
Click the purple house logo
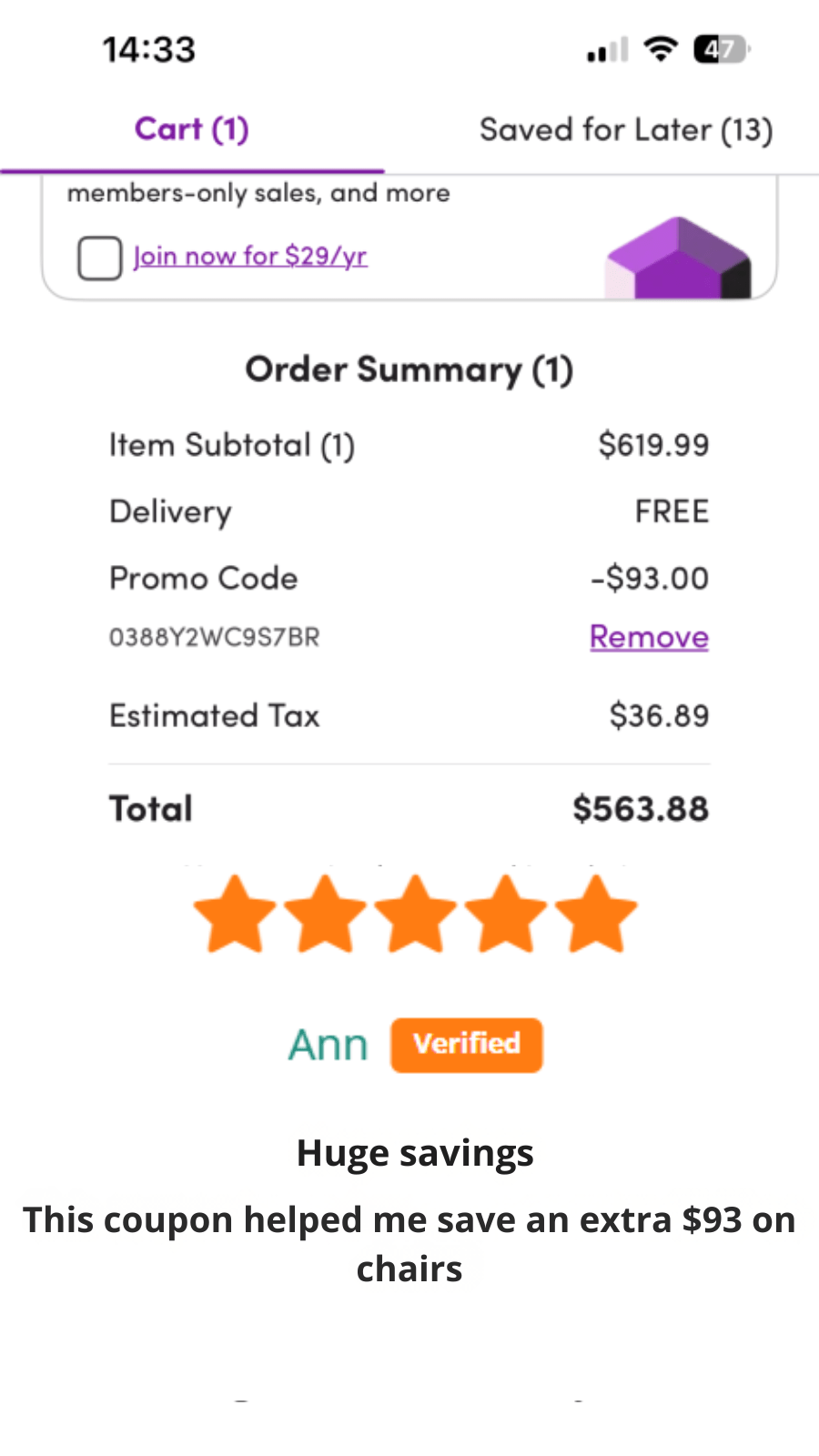coord(681,257)
